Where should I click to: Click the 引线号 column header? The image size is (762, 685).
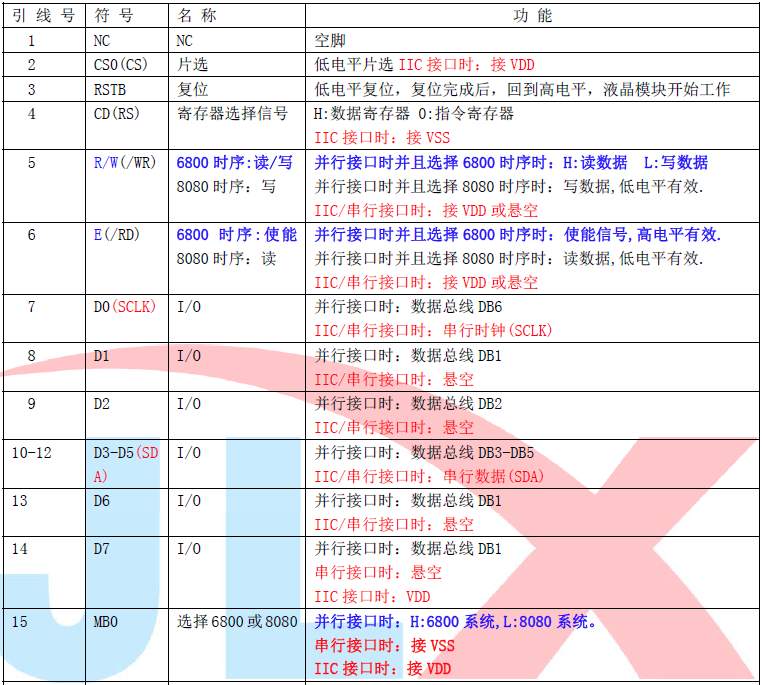tap(42, 16)
